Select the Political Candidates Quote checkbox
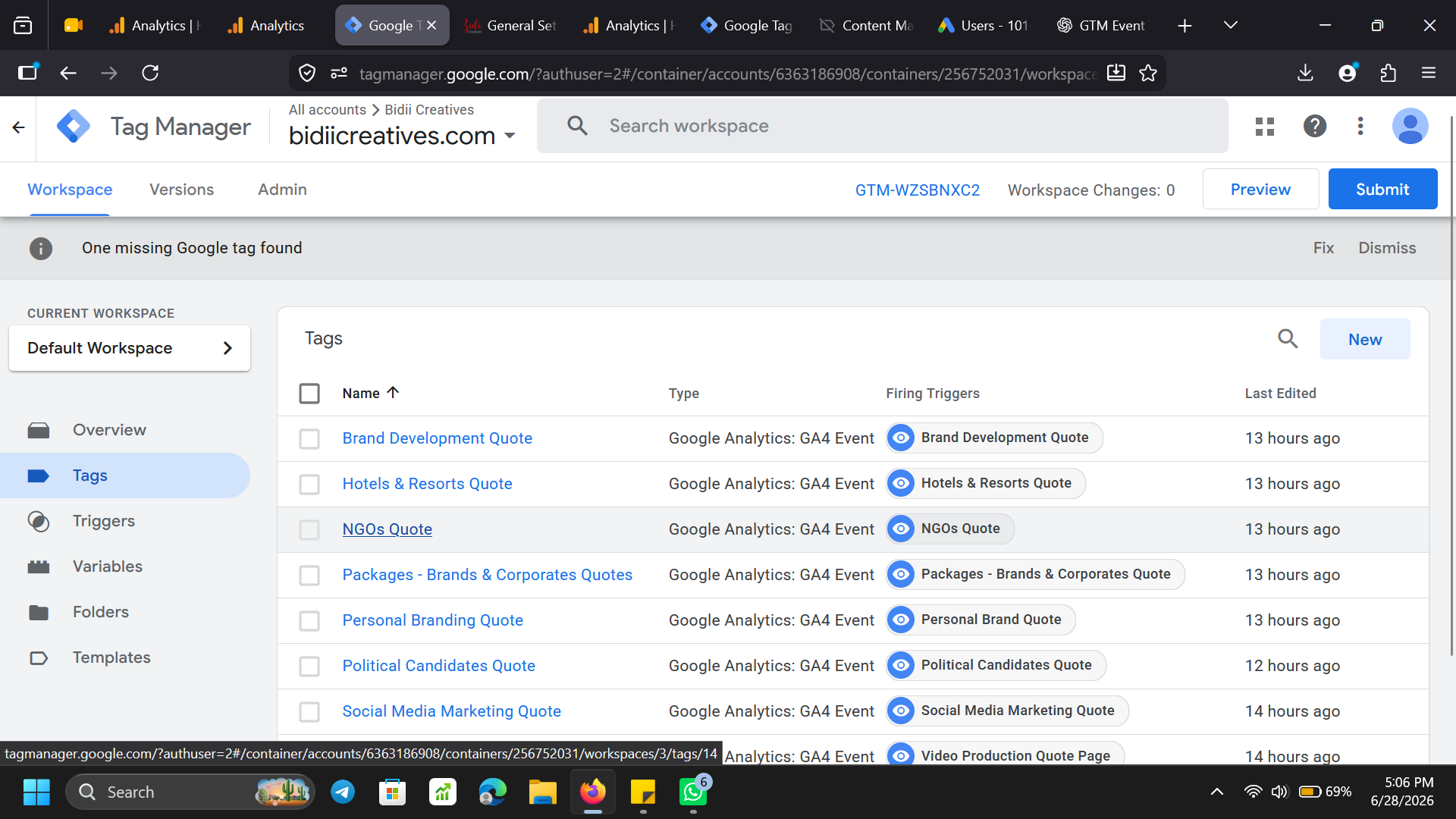The image size is (1456, 819). tap(309, 667)
